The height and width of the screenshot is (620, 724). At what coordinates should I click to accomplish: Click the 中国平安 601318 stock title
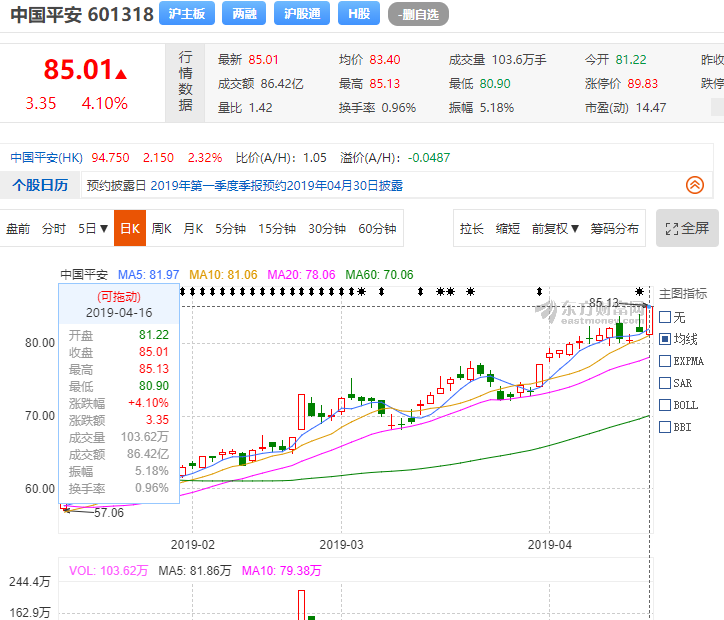[x=82, y=14]
